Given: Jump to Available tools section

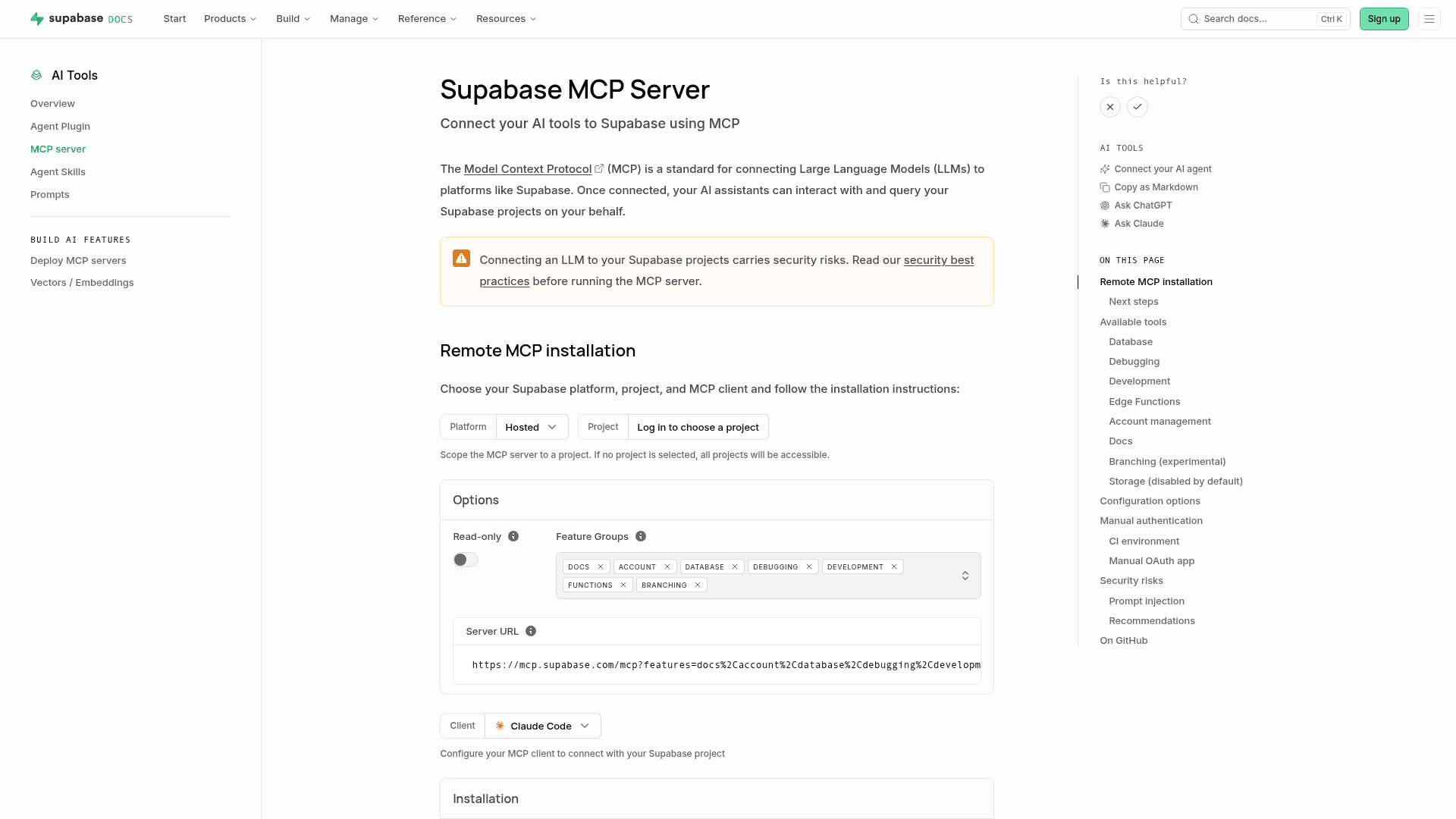Looking at the screenshot, I should point(1133,322).
